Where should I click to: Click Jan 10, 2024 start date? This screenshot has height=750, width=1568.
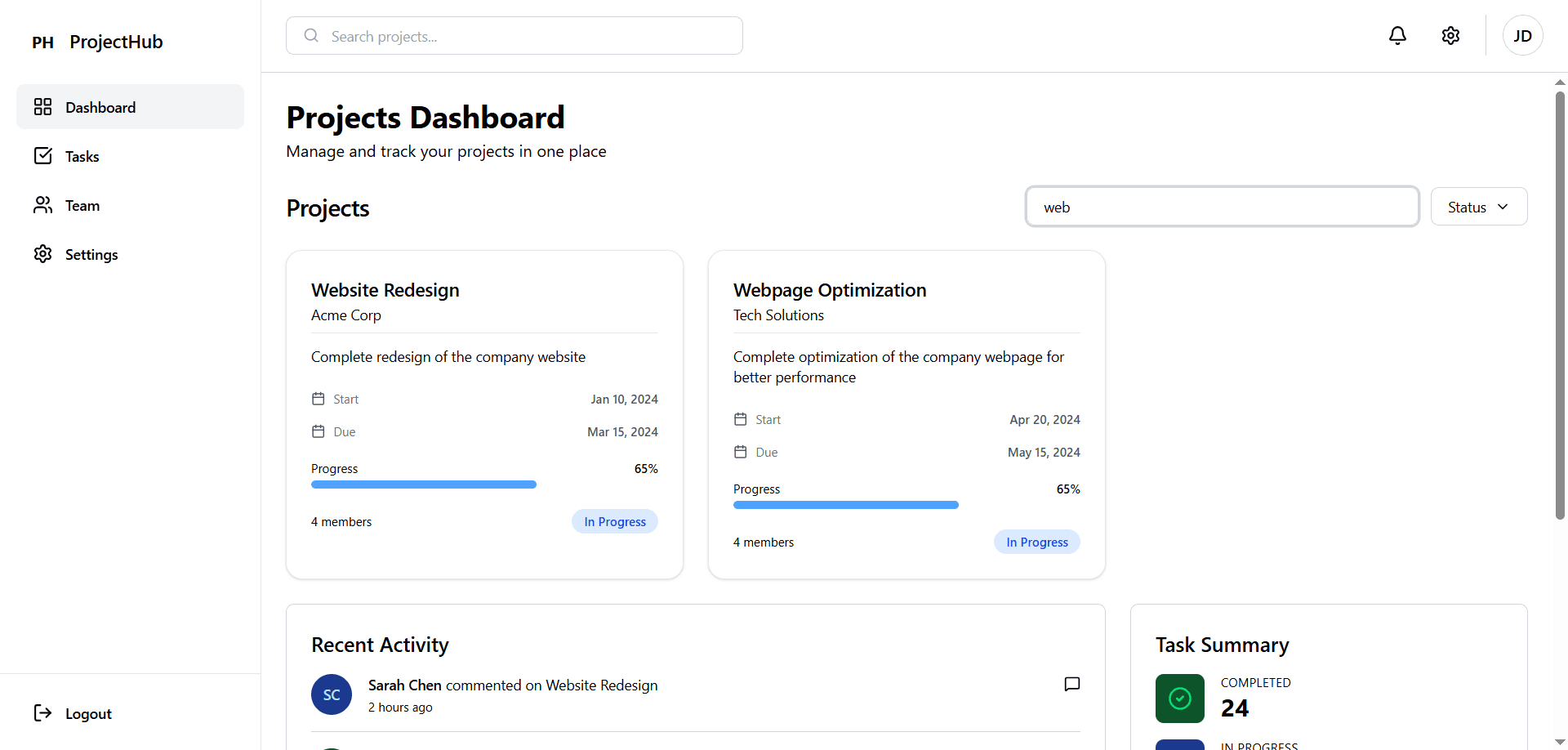(625, 399)
